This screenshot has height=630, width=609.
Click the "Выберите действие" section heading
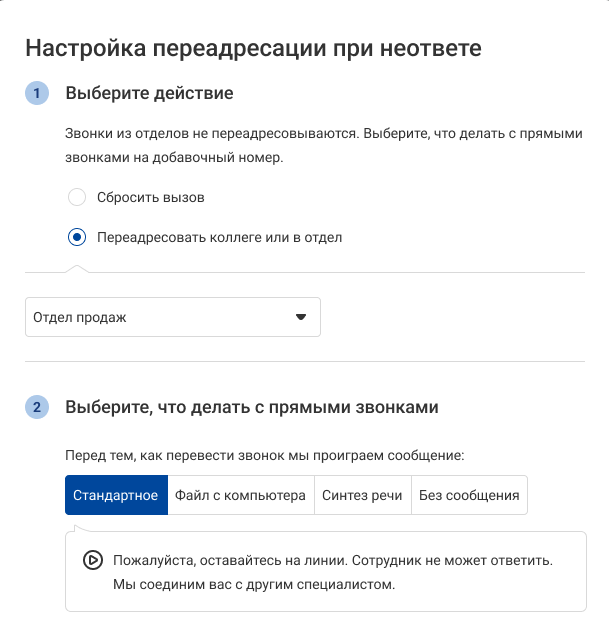[149, 94]
